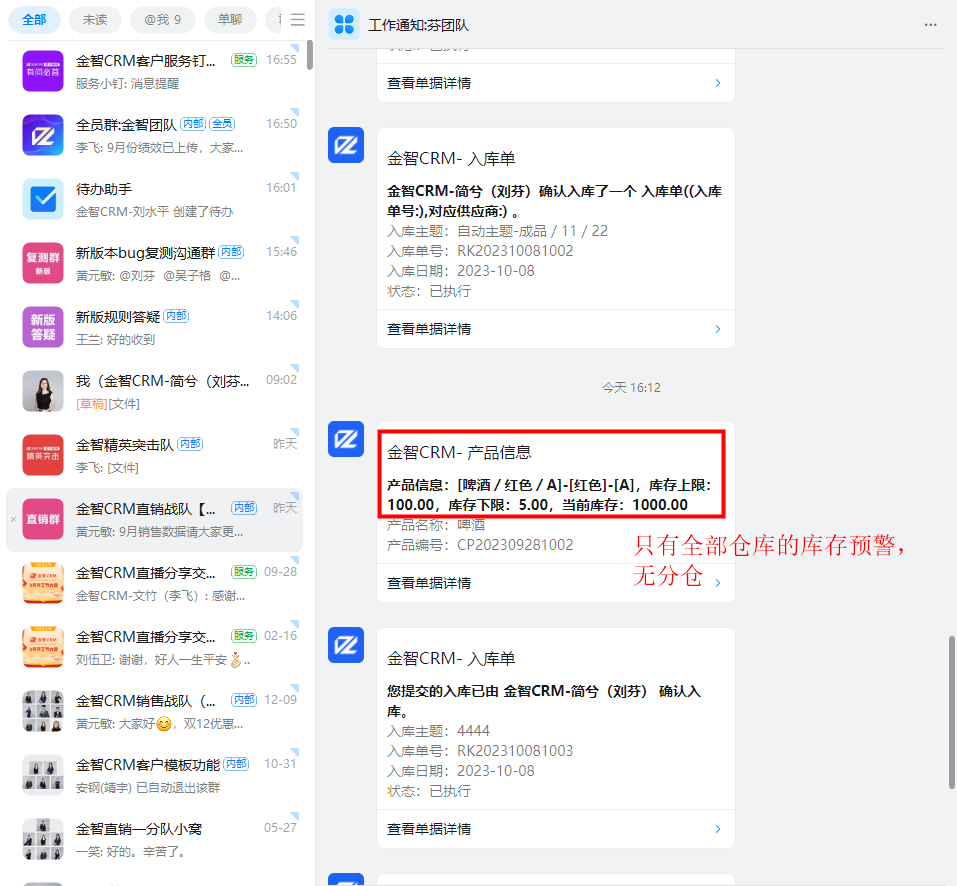Open 新版规则答疑 conversation title

[x=118, y=317]
